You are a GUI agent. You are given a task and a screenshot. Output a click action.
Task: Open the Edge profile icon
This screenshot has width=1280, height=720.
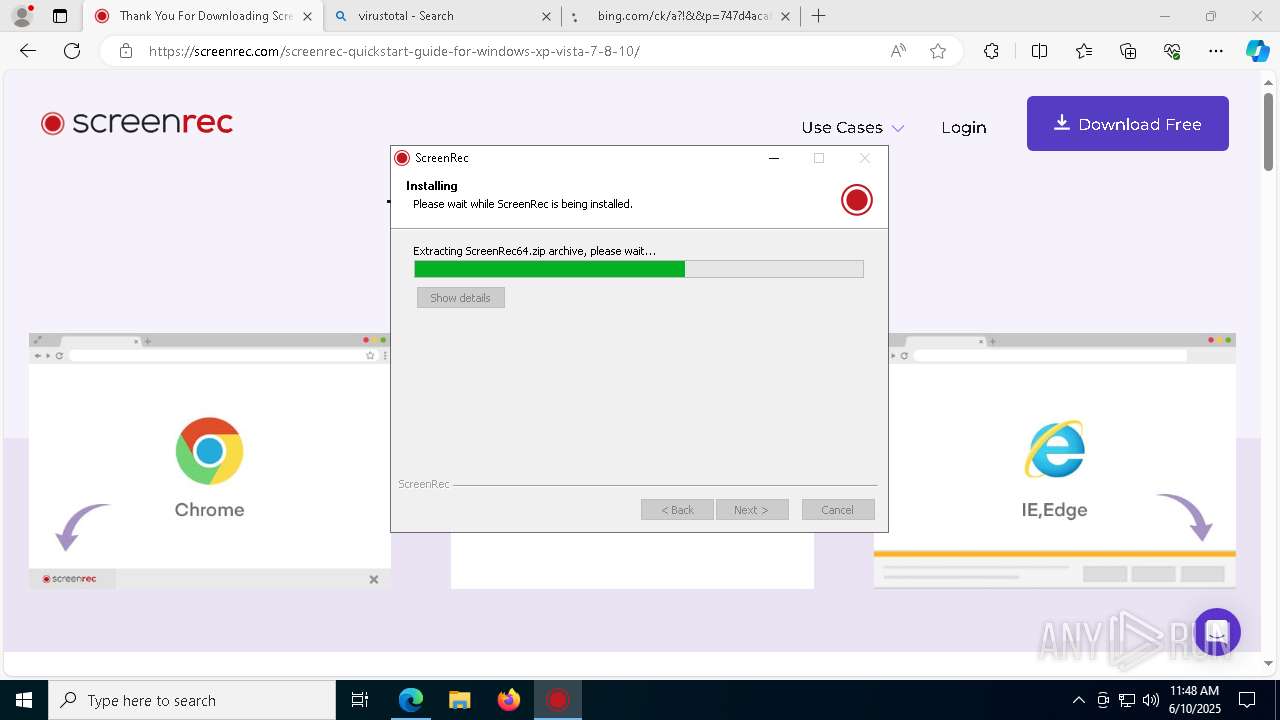pyautogui.click(x=22, y=16)
